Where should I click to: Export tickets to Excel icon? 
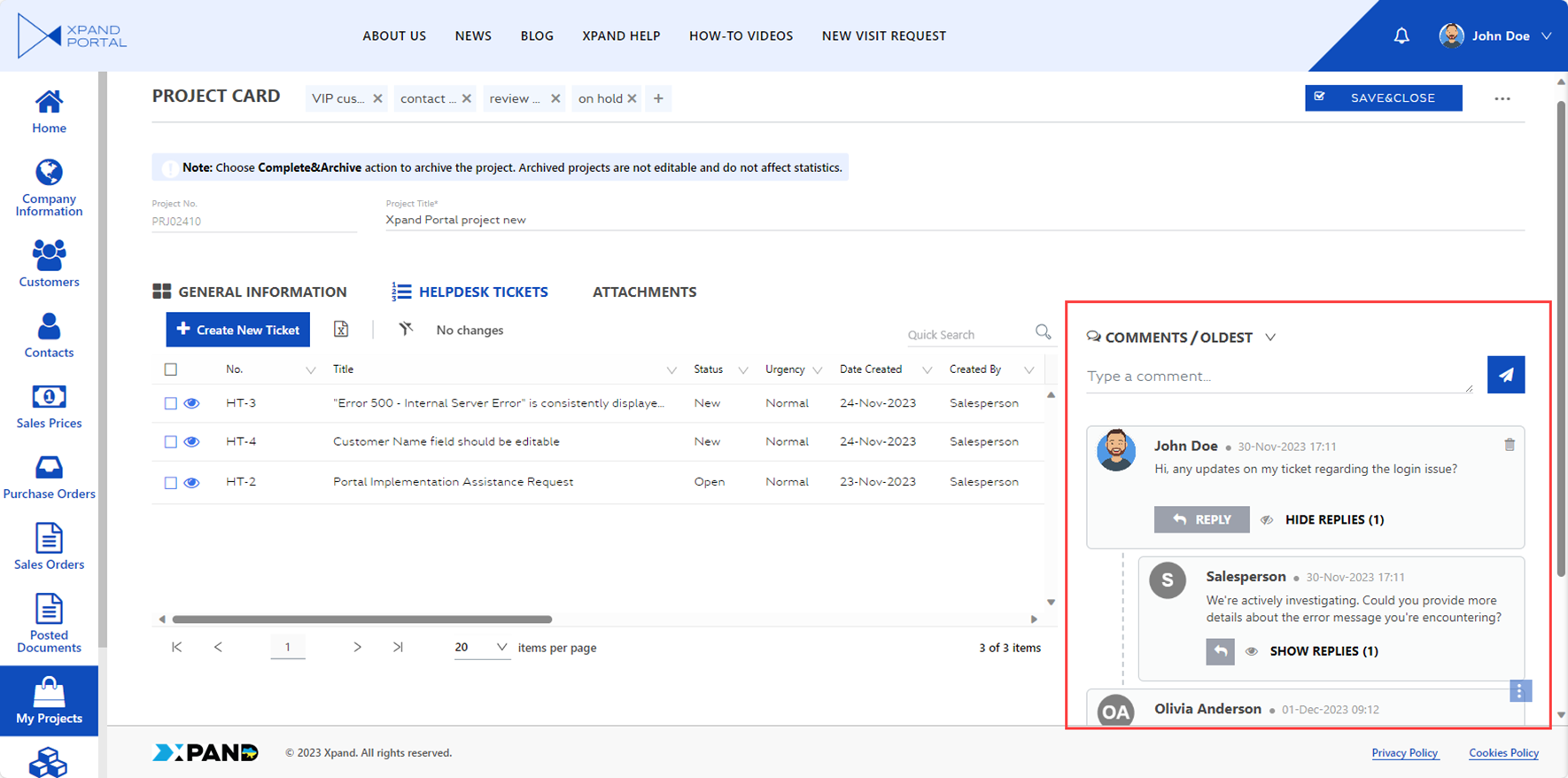(341, 329)
